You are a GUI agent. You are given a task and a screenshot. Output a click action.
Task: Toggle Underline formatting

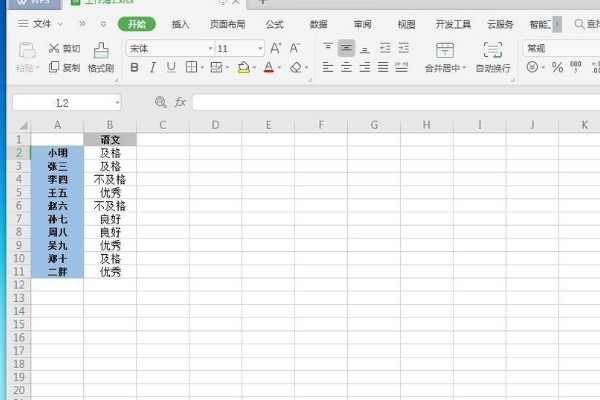pyautogui.click(x=171, y=67)
